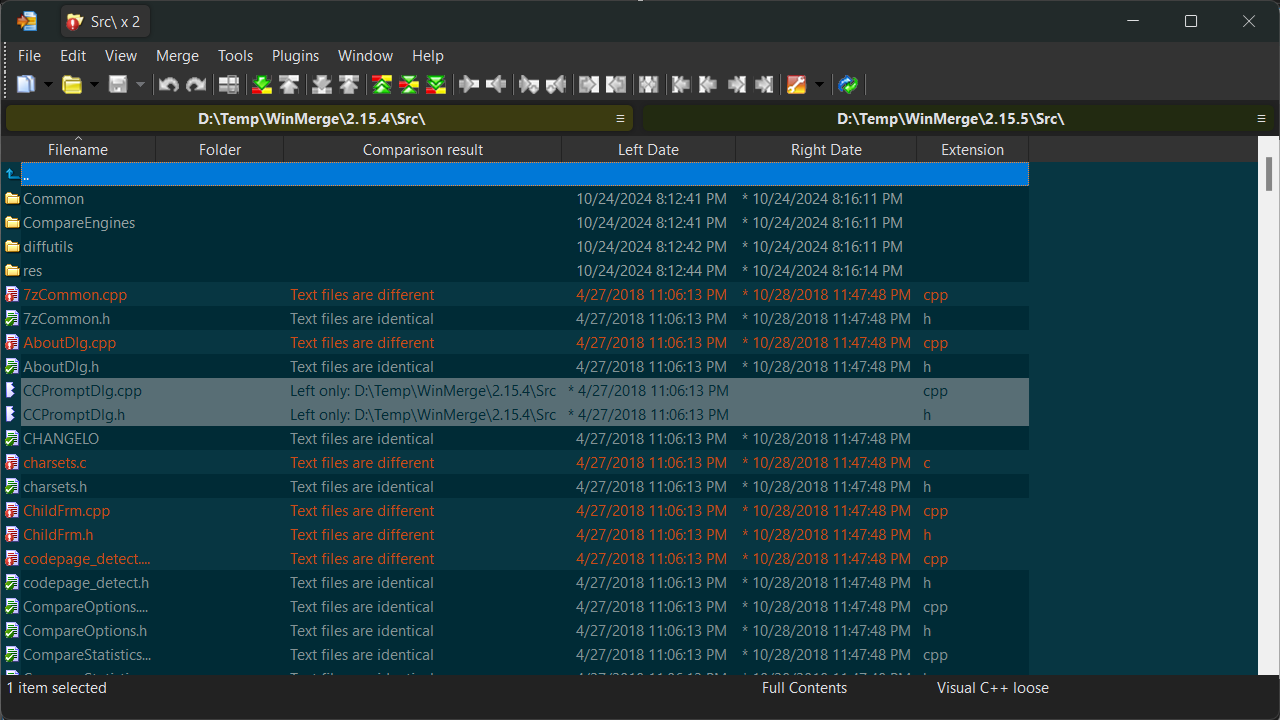Click the file icon beside CCPromptDlg.cpp

pyautogui.click(x=12, y=391)
